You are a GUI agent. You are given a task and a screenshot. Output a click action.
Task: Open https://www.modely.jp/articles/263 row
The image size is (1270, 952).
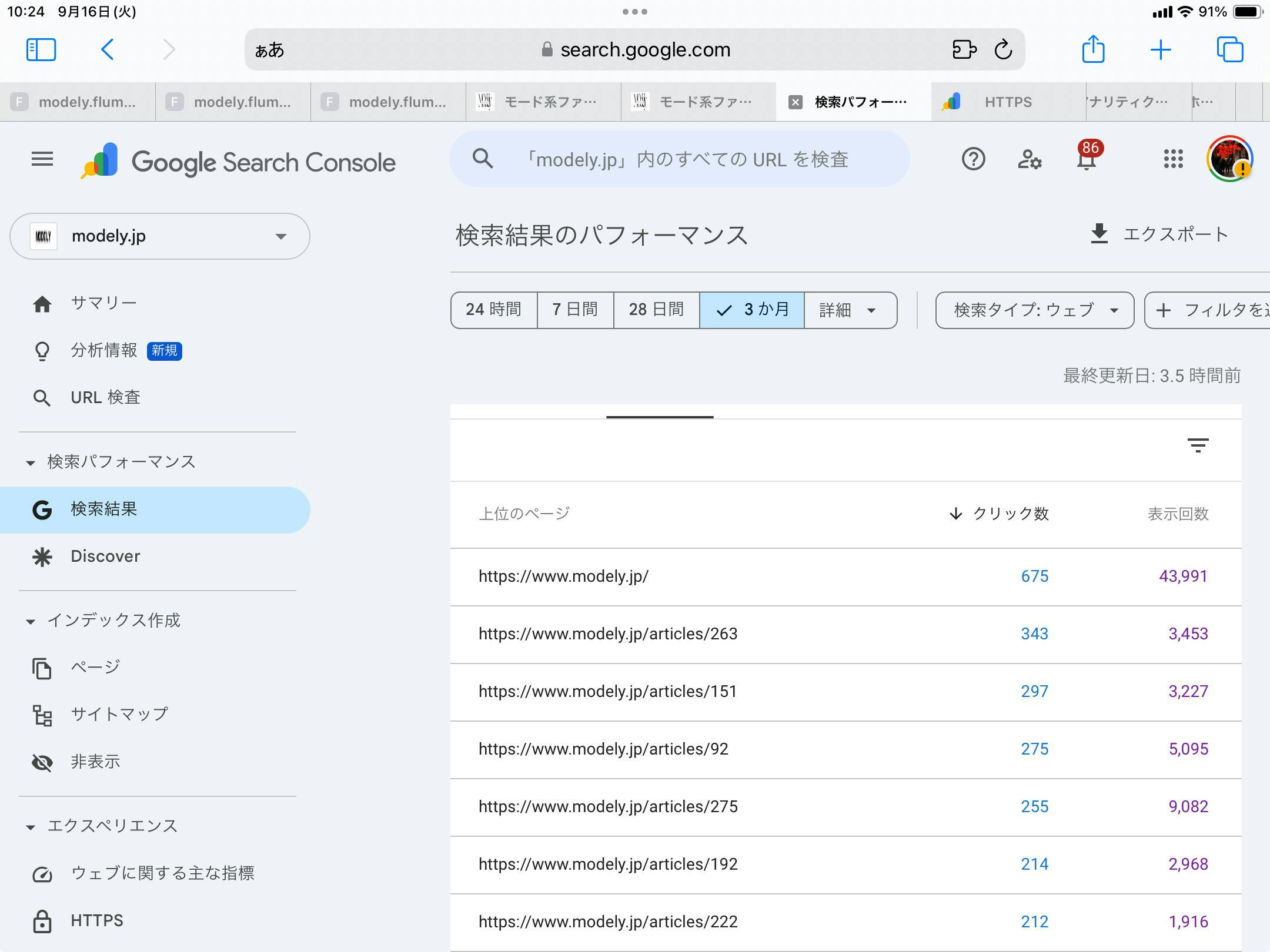(x=607, y=633)
